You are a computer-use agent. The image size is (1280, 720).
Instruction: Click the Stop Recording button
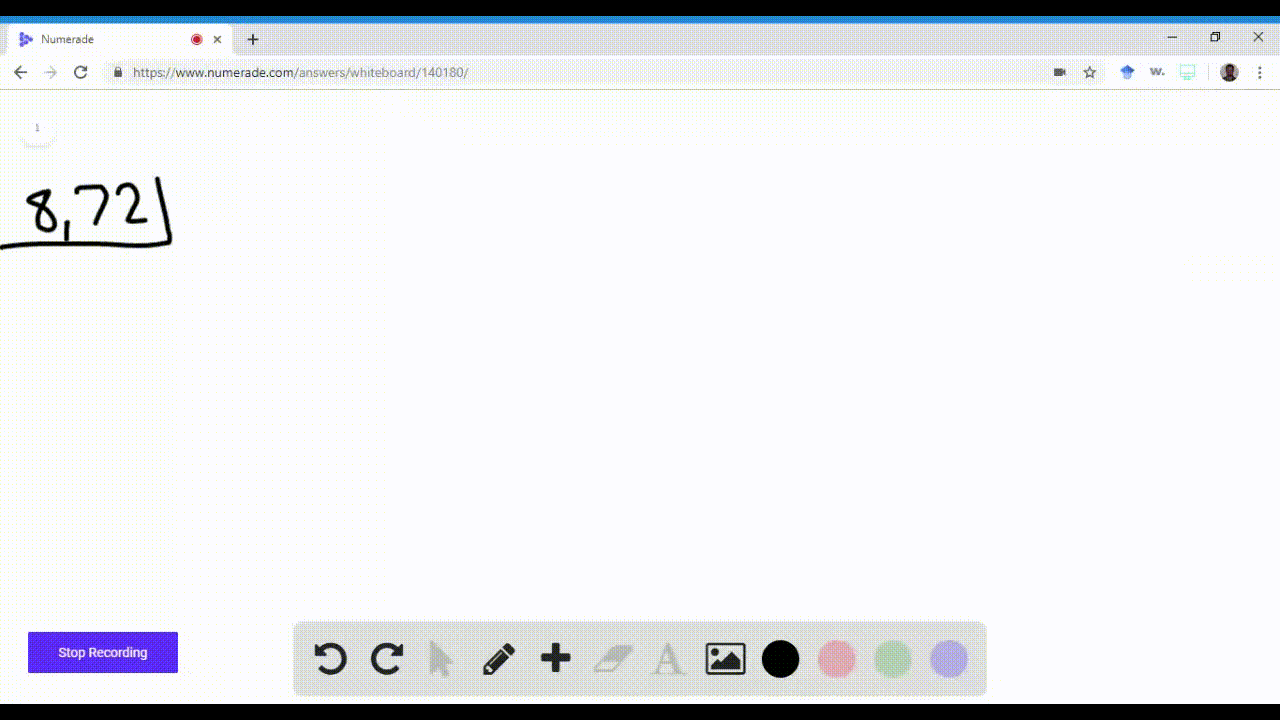[x=103, y=652]
